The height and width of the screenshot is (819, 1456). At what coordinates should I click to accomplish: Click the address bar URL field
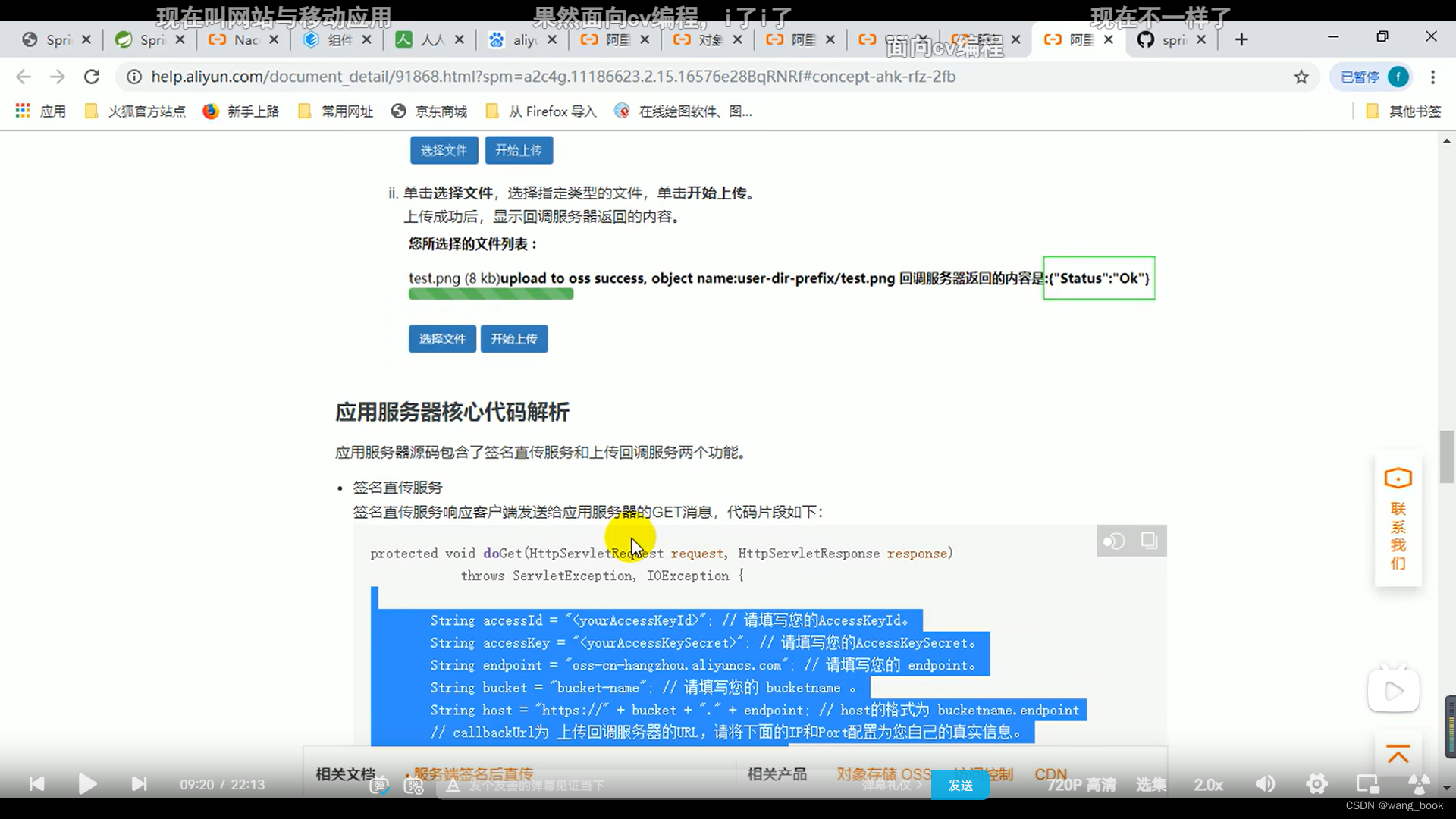click(553, 77)
